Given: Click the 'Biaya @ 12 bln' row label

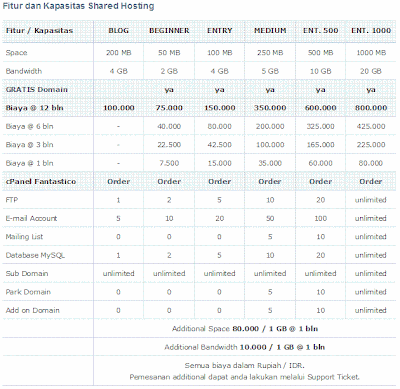Looking at the screenshot, I should pyautogui.click(x=34, y=108).
